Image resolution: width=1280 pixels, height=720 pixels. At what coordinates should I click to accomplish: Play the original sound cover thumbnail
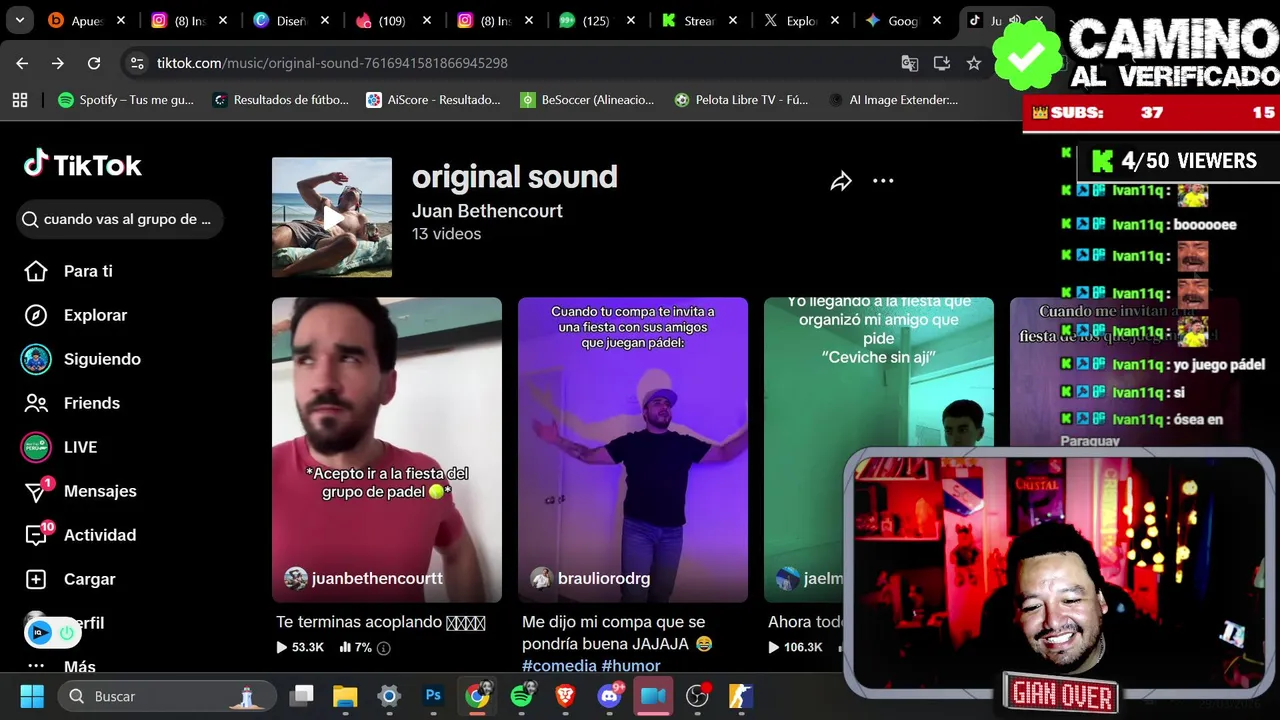click(332, 217)
